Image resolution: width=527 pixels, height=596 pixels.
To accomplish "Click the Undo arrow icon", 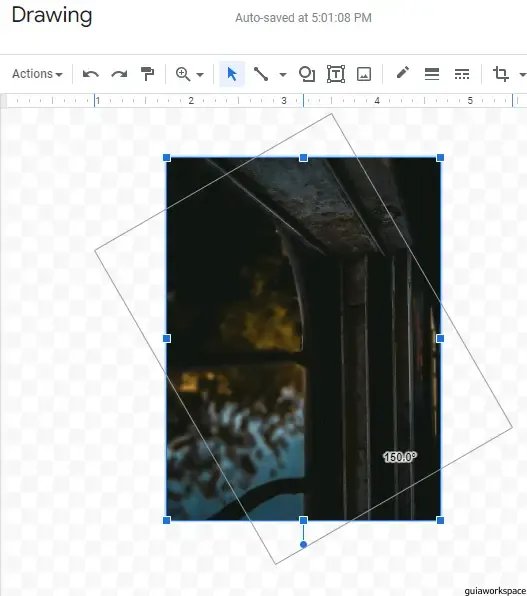I will [90, 74].
